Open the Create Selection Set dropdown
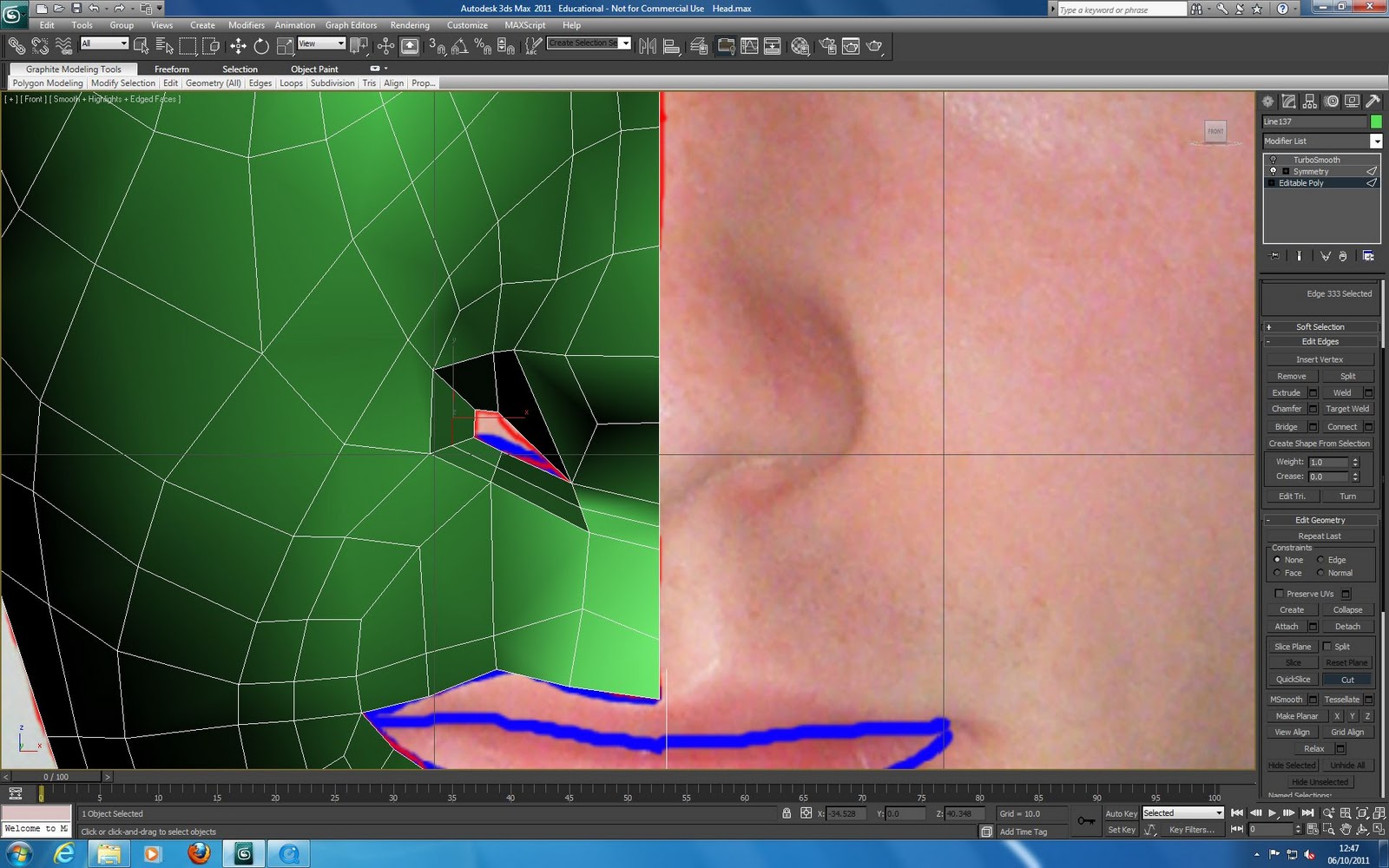 click(x=589, y=43)
